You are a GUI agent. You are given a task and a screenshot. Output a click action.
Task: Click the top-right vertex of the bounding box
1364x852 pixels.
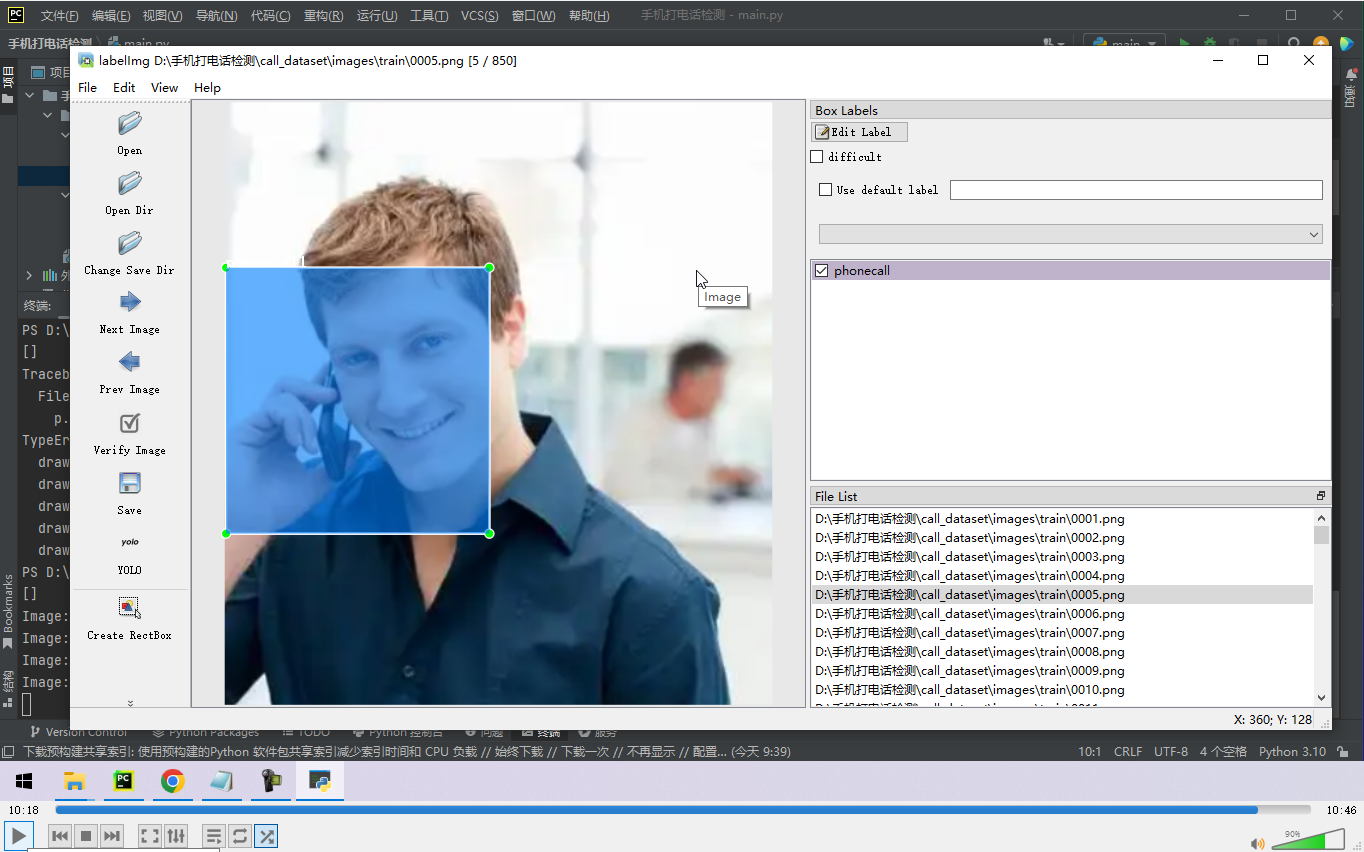(x=489, y=267)
